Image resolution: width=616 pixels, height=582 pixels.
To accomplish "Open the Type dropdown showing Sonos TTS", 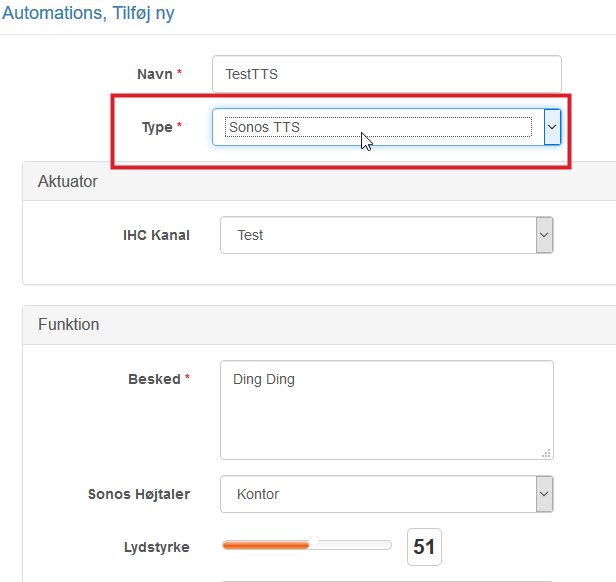I will (379, 127).
